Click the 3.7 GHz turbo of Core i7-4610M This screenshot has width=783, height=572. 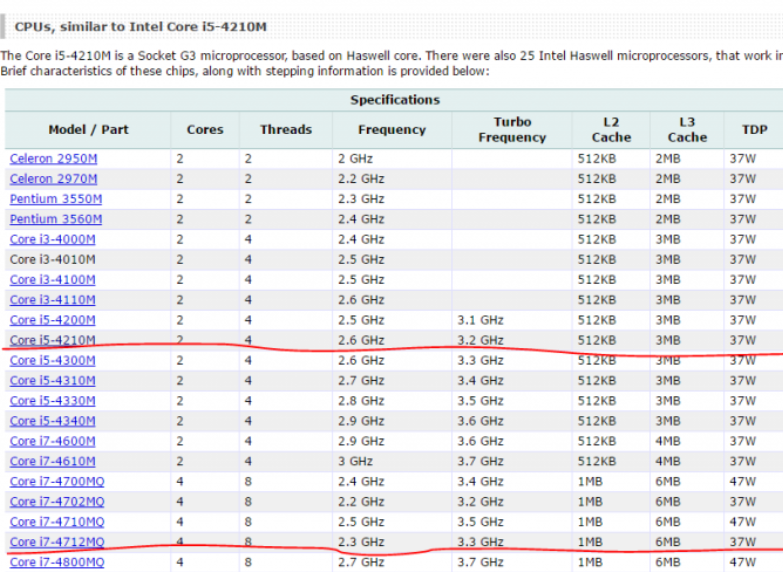tap(480, 461)
